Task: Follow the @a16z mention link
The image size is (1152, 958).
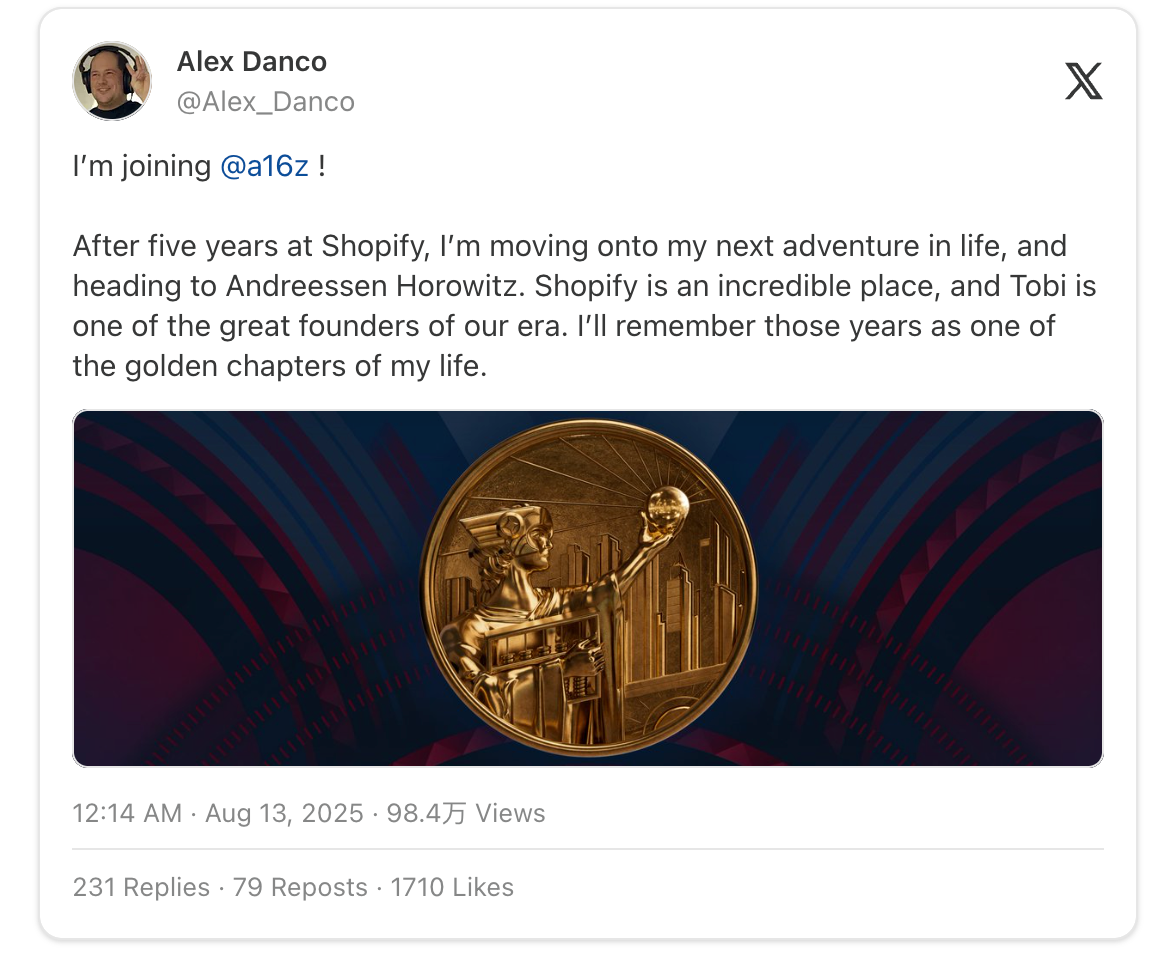Action: [264, 166]
